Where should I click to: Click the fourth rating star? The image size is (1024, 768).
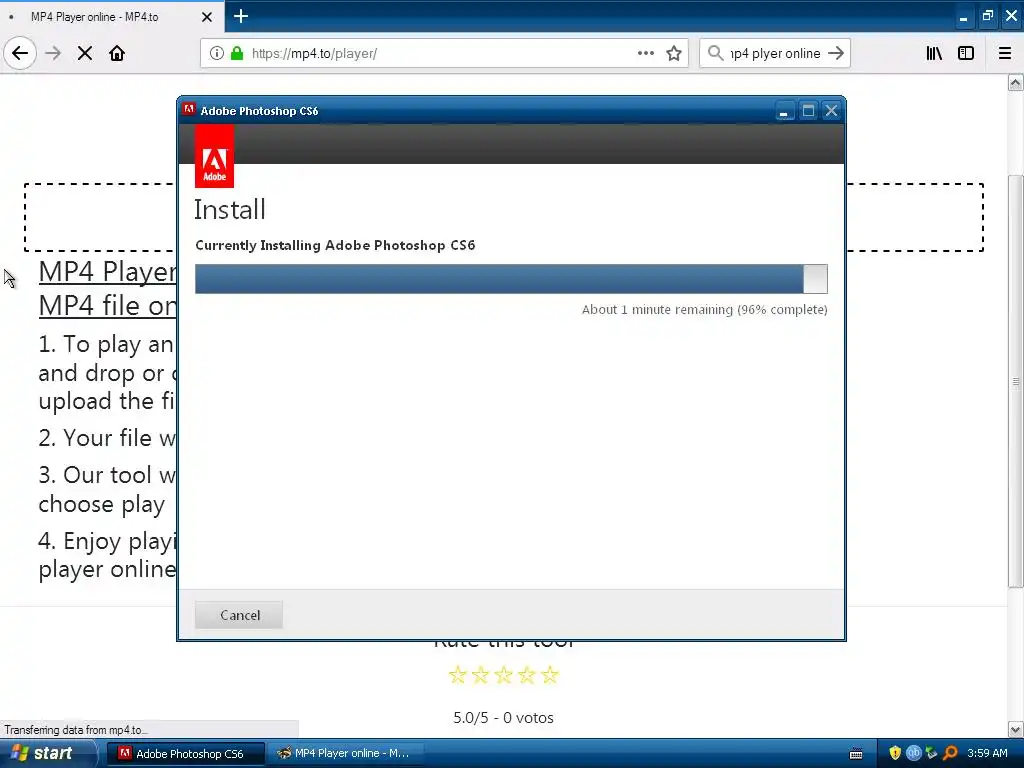click(x=526, y=675)
